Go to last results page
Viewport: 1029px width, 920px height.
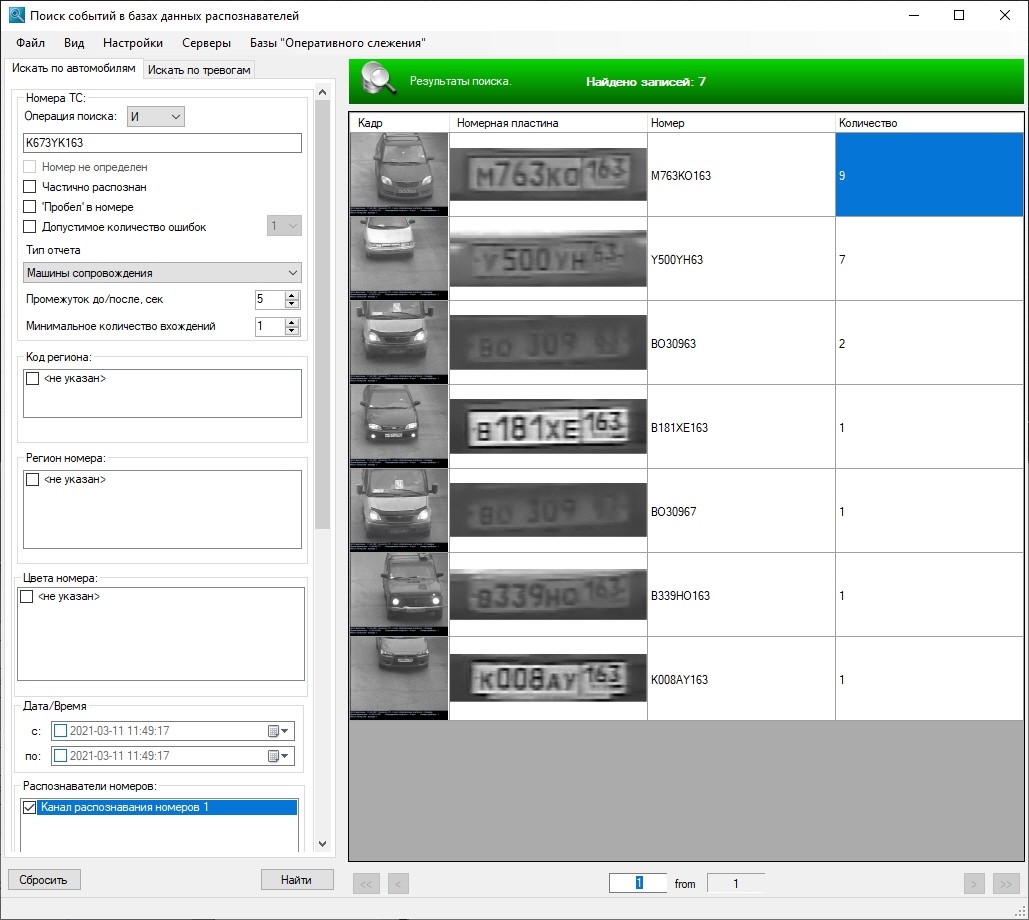pos(1005,884)
